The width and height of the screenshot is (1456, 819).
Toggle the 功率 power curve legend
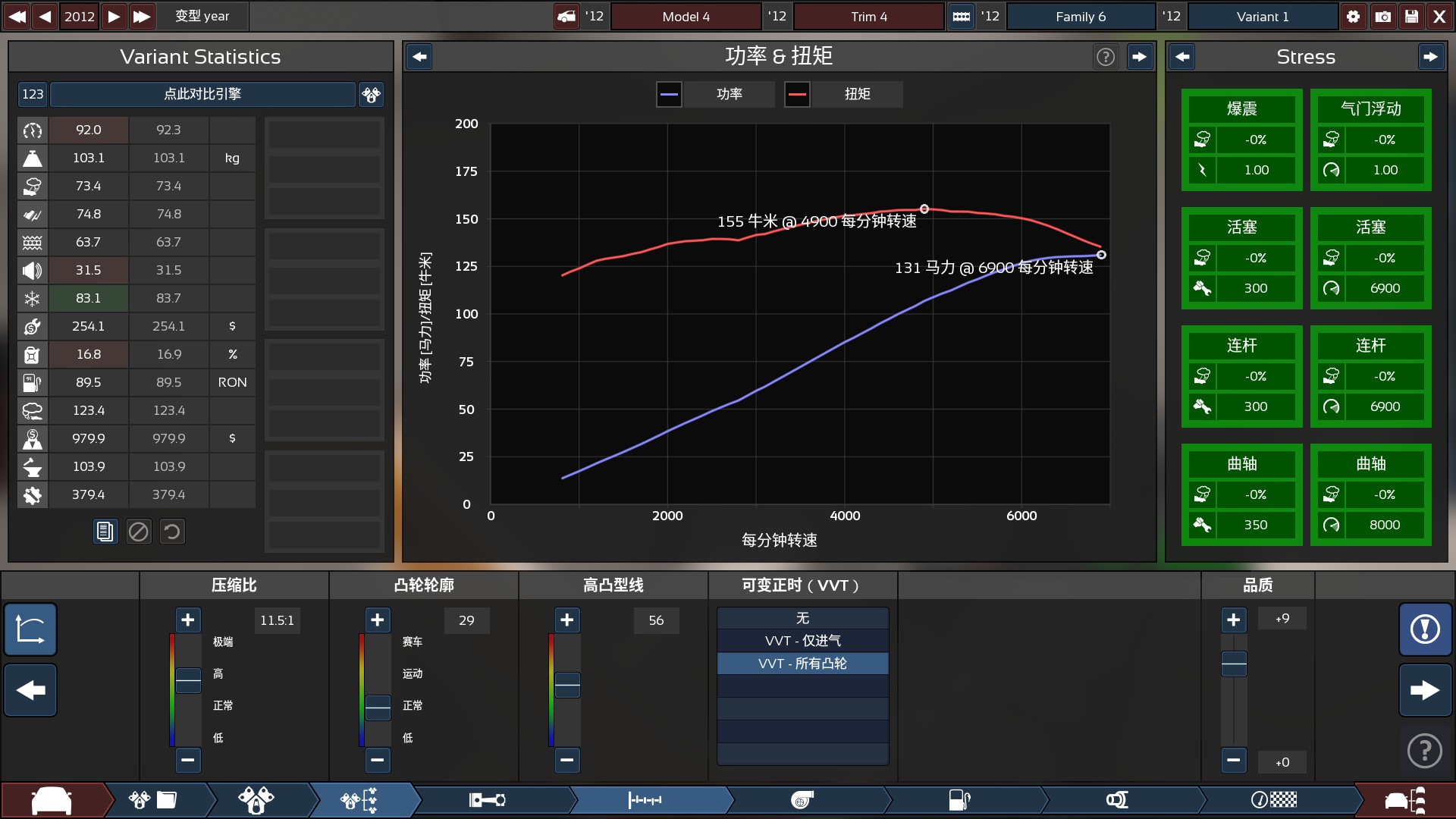click(669, 94)
